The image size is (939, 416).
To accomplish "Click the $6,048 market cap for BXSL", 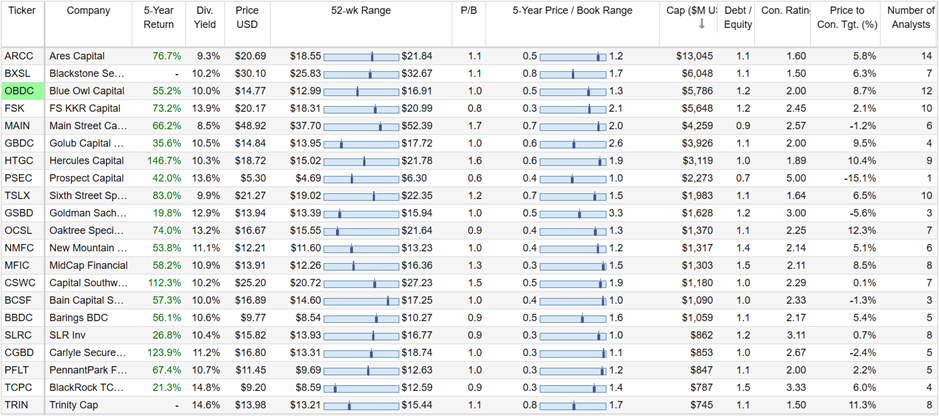I will coord(698,74).
